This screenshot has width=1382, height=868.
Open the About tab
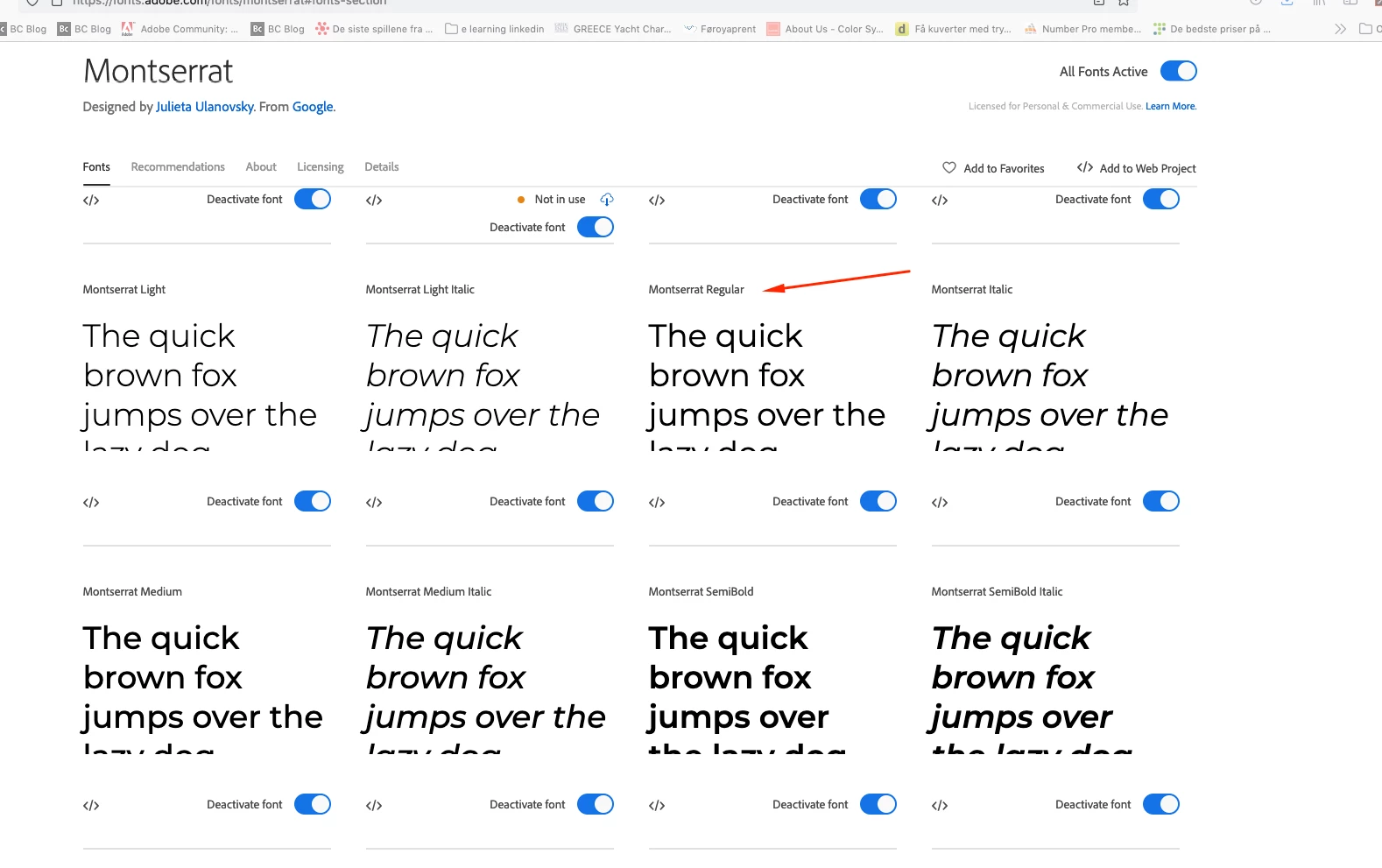click(x=261, y=166)
